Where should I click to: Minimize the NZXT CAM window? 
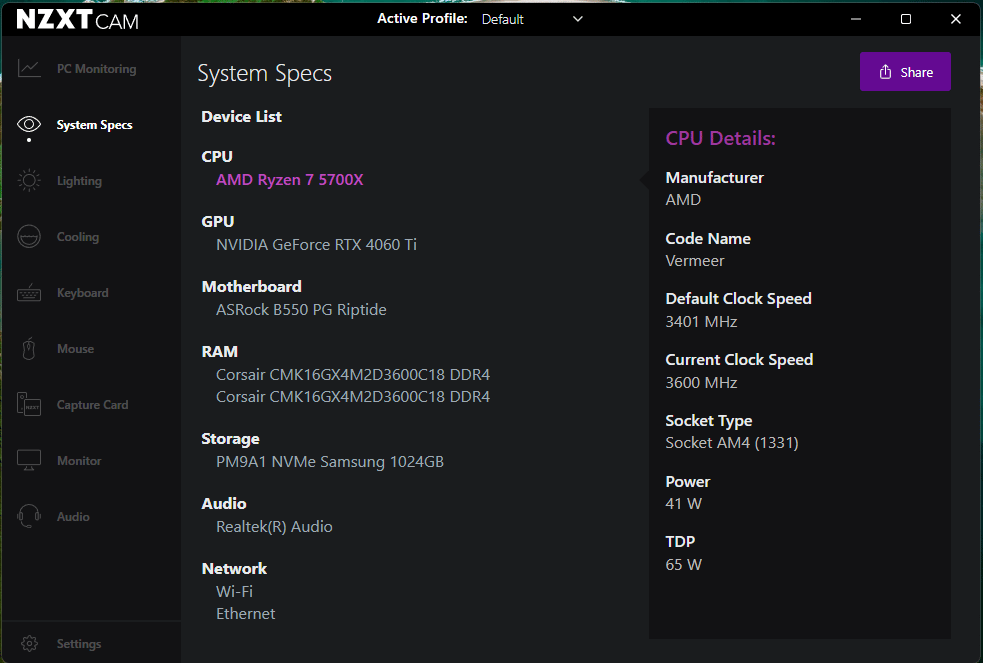(856, 19)
